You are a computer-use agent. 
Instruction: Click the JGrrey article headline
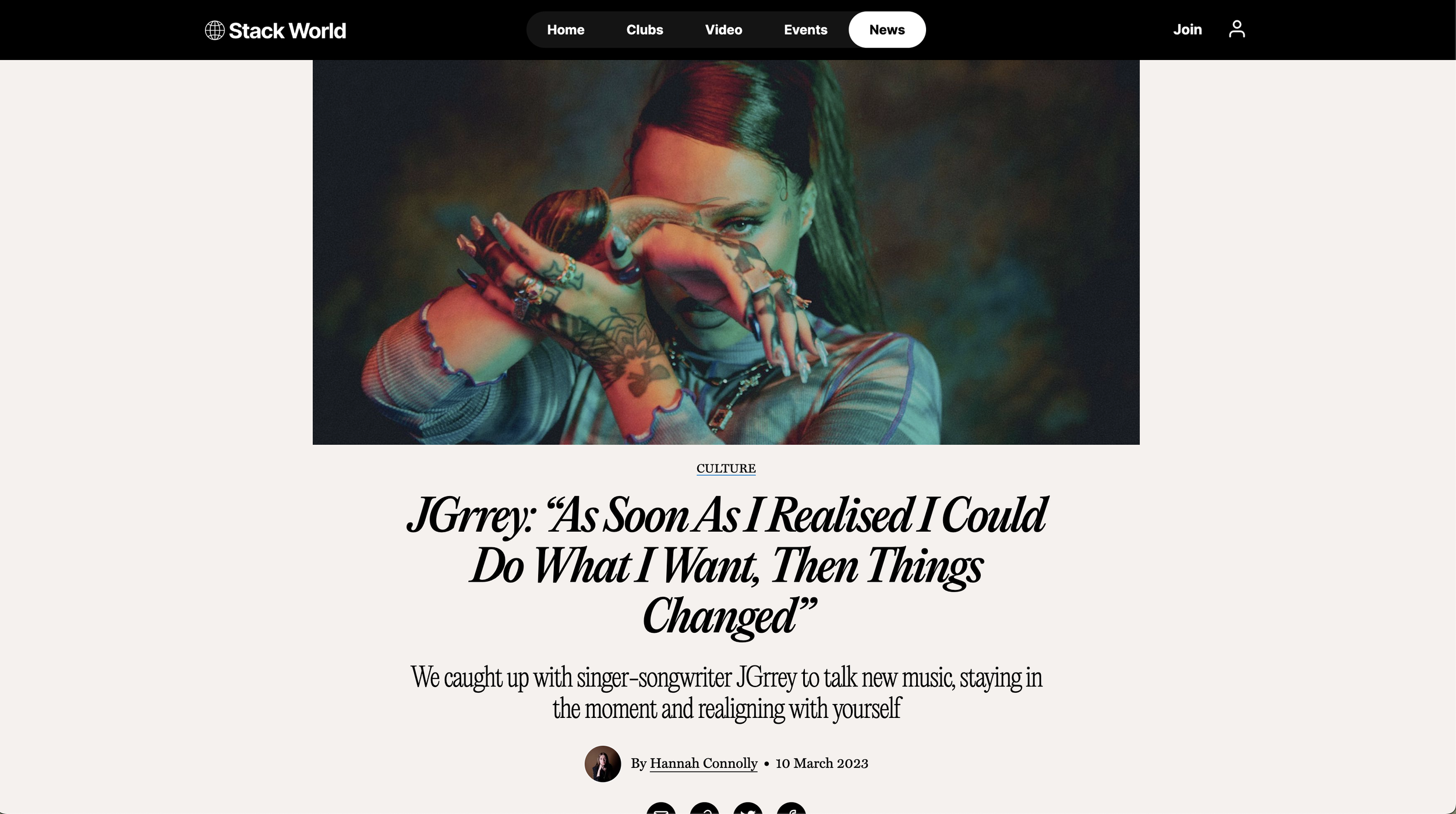pos(726,565)
